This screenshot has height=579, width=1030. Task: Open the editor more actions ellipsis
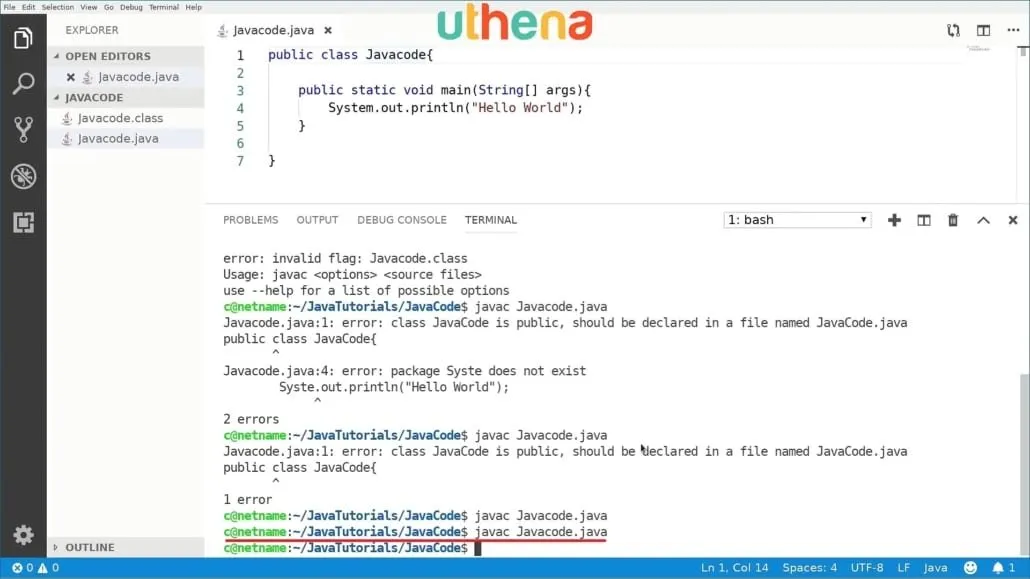click(x=1013, y=30)
